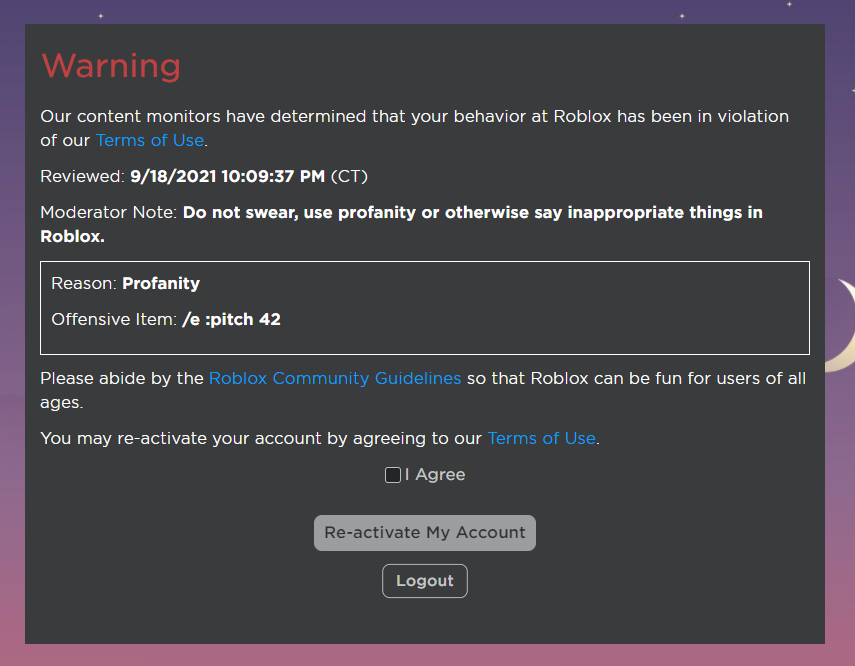Open Terms of Use link after re-activate sentence
This screenshot has height=666, width=855.
pyautogui.click(x=541, y=438)
